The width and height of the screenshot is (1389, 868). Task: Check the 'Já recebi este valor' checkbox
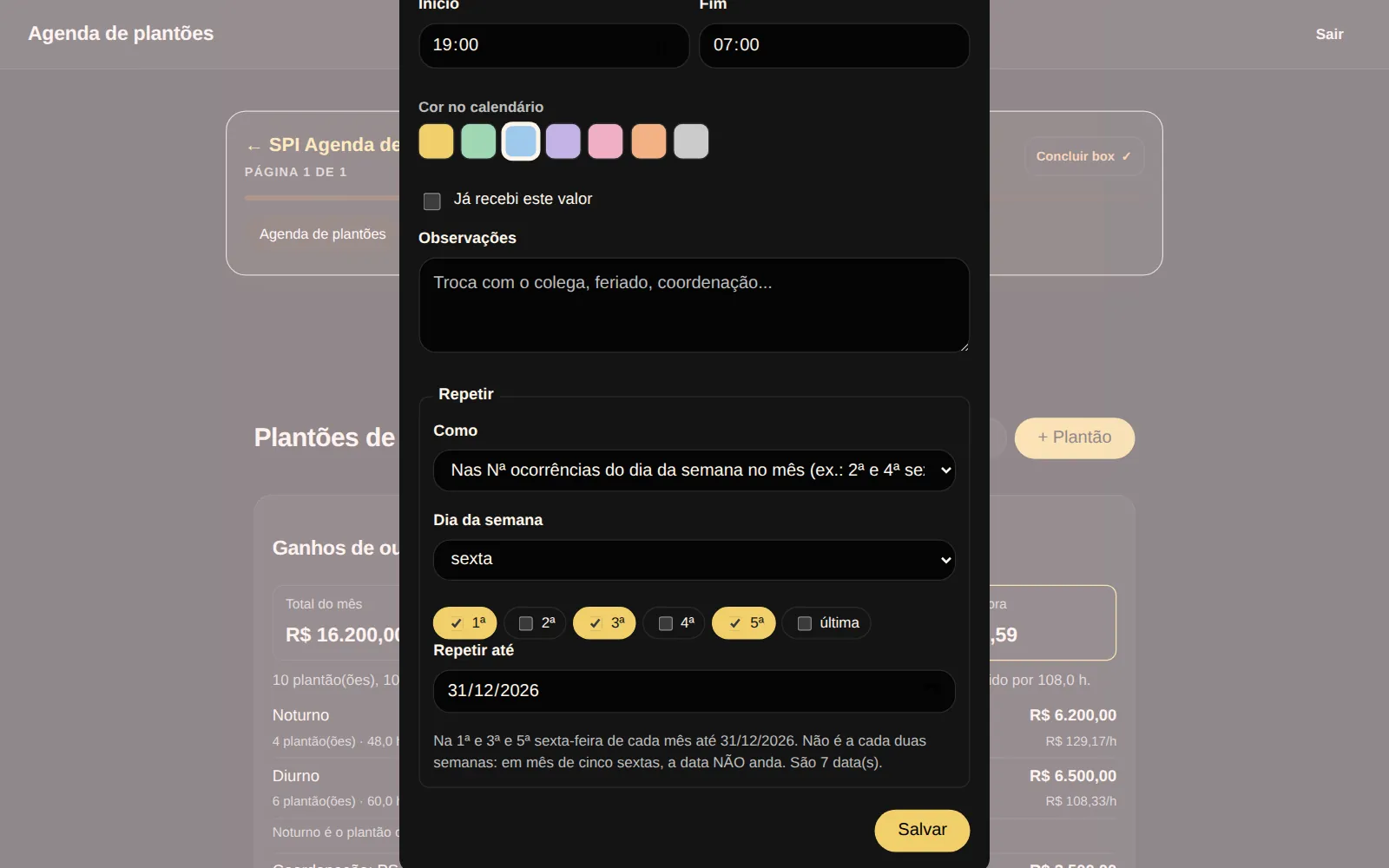point(432,201)
